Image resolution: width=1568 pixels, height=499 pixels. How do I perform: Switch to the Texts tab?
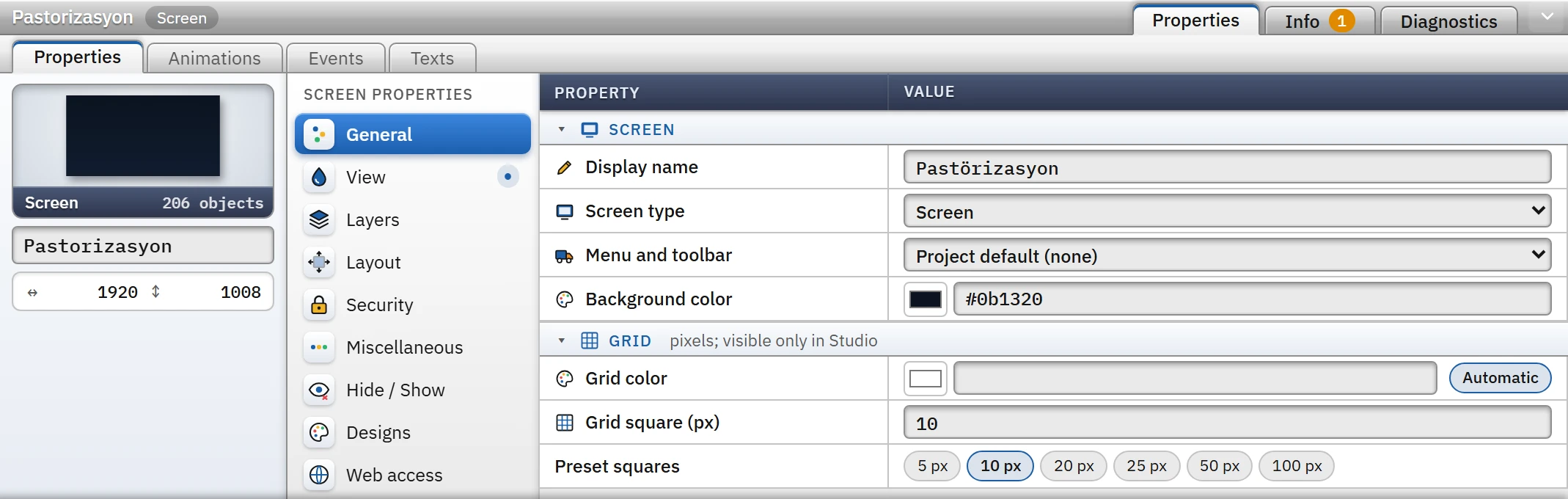tap(432, 58)
